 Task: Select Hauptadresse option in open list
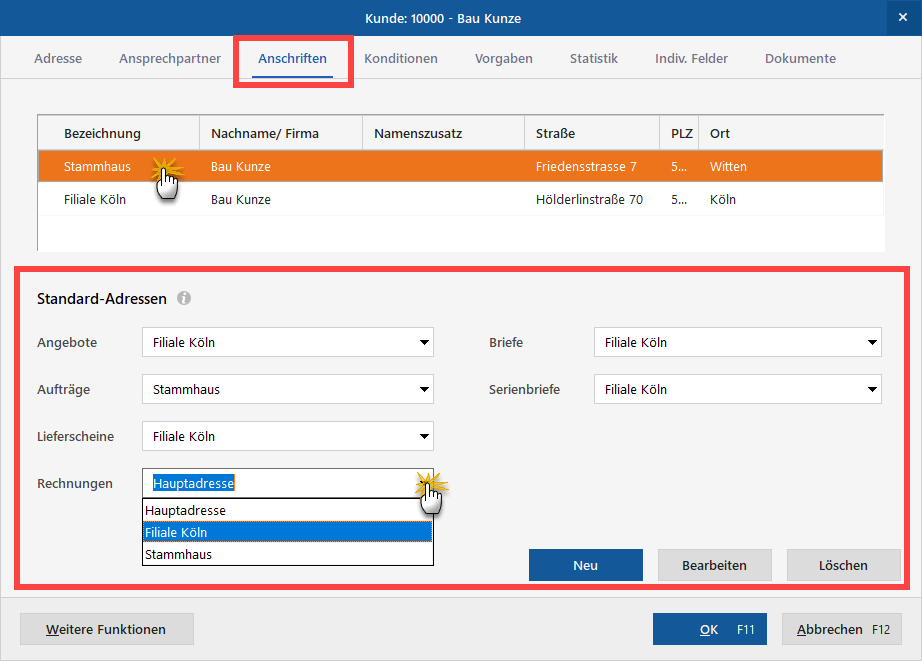(x=287, y=510)
